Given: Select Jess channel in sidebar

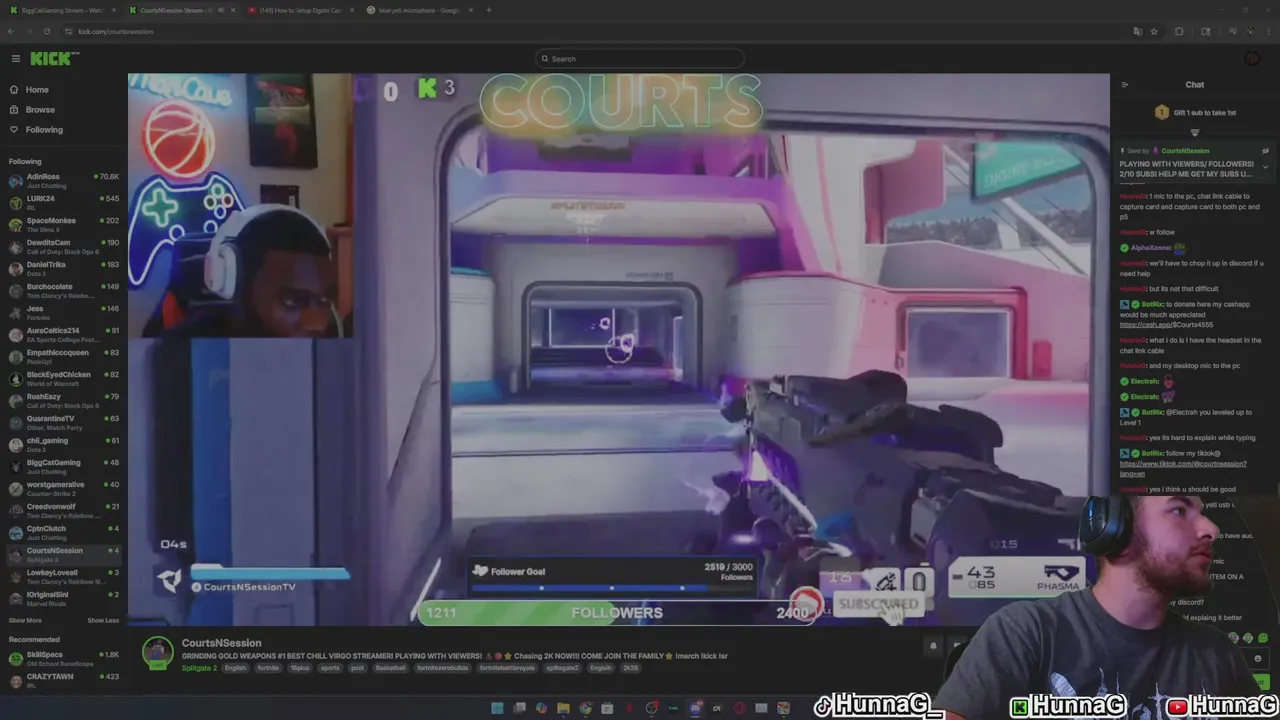Looking at the screenshot, I should click(62, 312).
